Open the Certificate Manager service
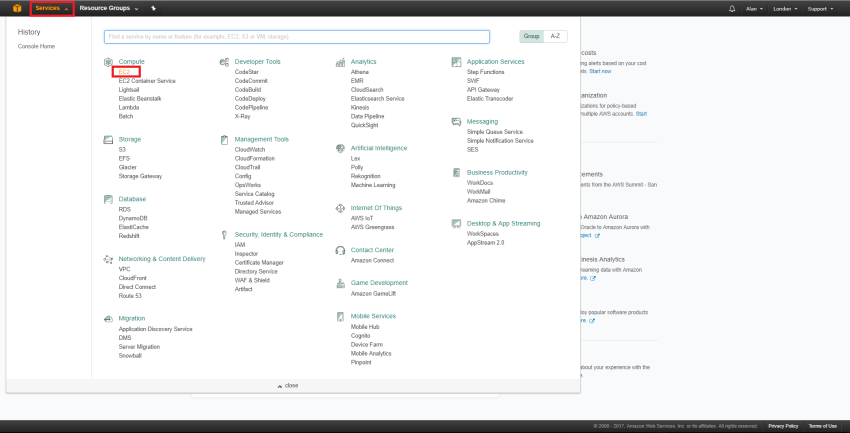Image resolution: width=850 pixels, height=433 pixels. click(x=259, y=263)
